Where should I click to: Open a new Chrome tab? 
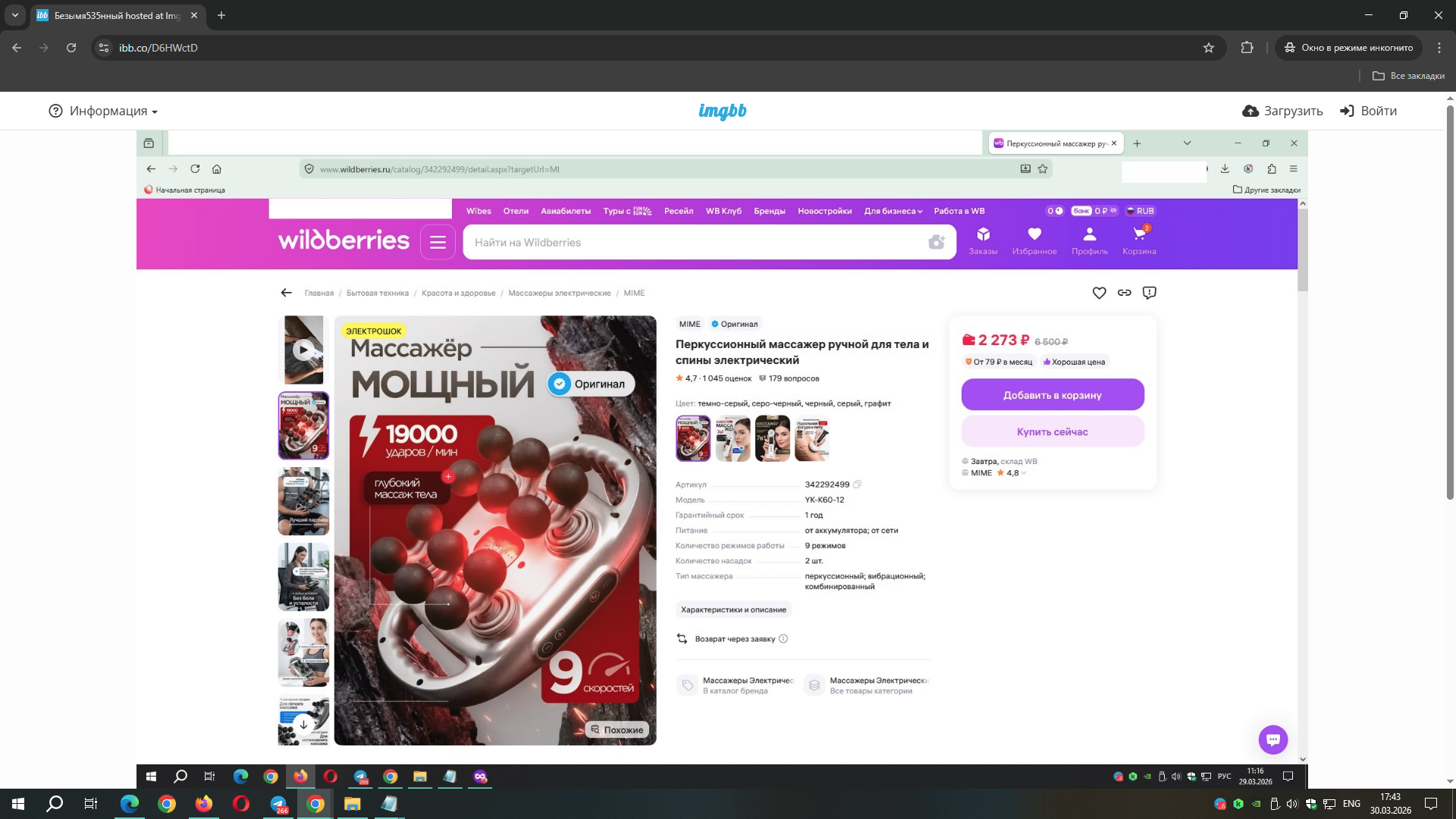(x=221, y=15)
